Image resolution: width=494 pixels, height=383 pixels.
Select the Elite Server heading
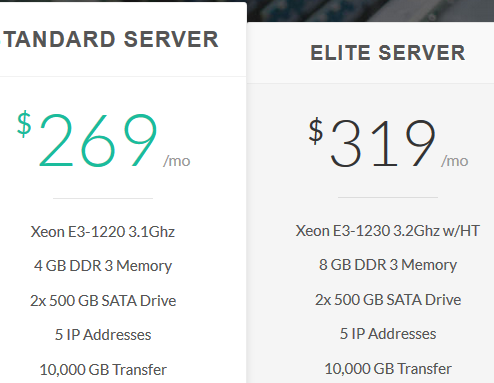coord(388,53)
